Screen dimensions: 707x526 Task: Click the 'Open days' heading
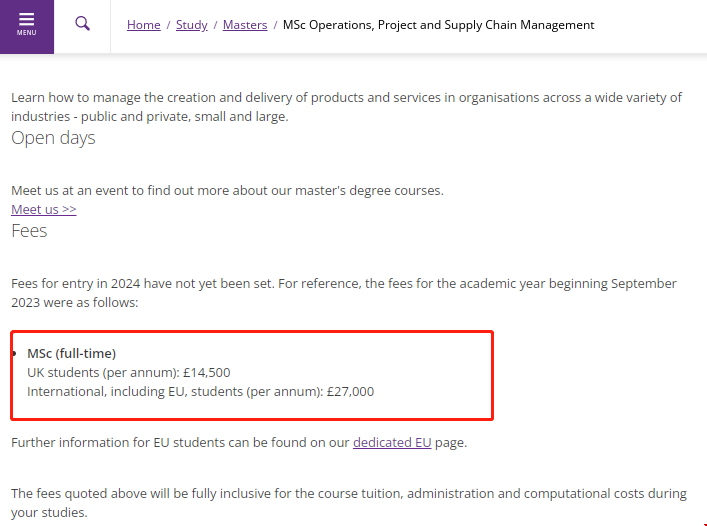tap(53, 138)
